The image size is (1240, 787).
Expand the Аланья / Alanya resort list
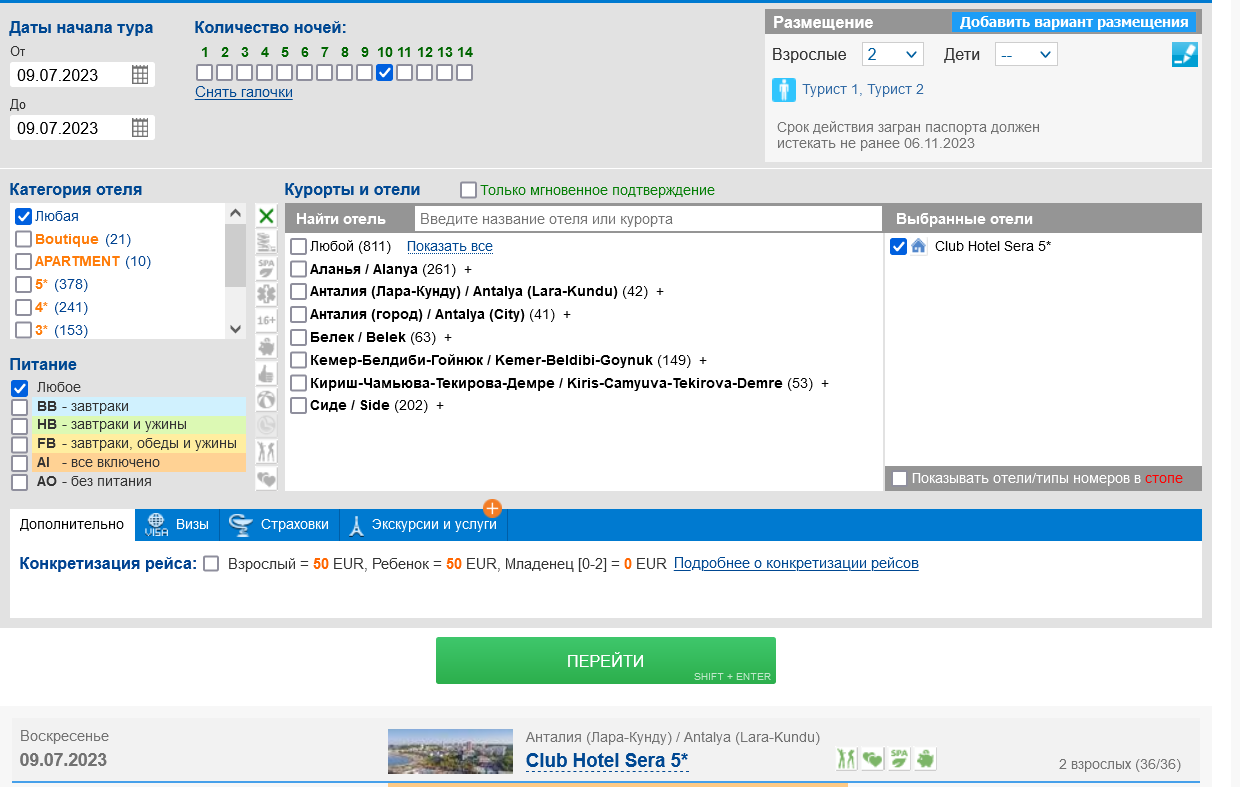point(468,269)
